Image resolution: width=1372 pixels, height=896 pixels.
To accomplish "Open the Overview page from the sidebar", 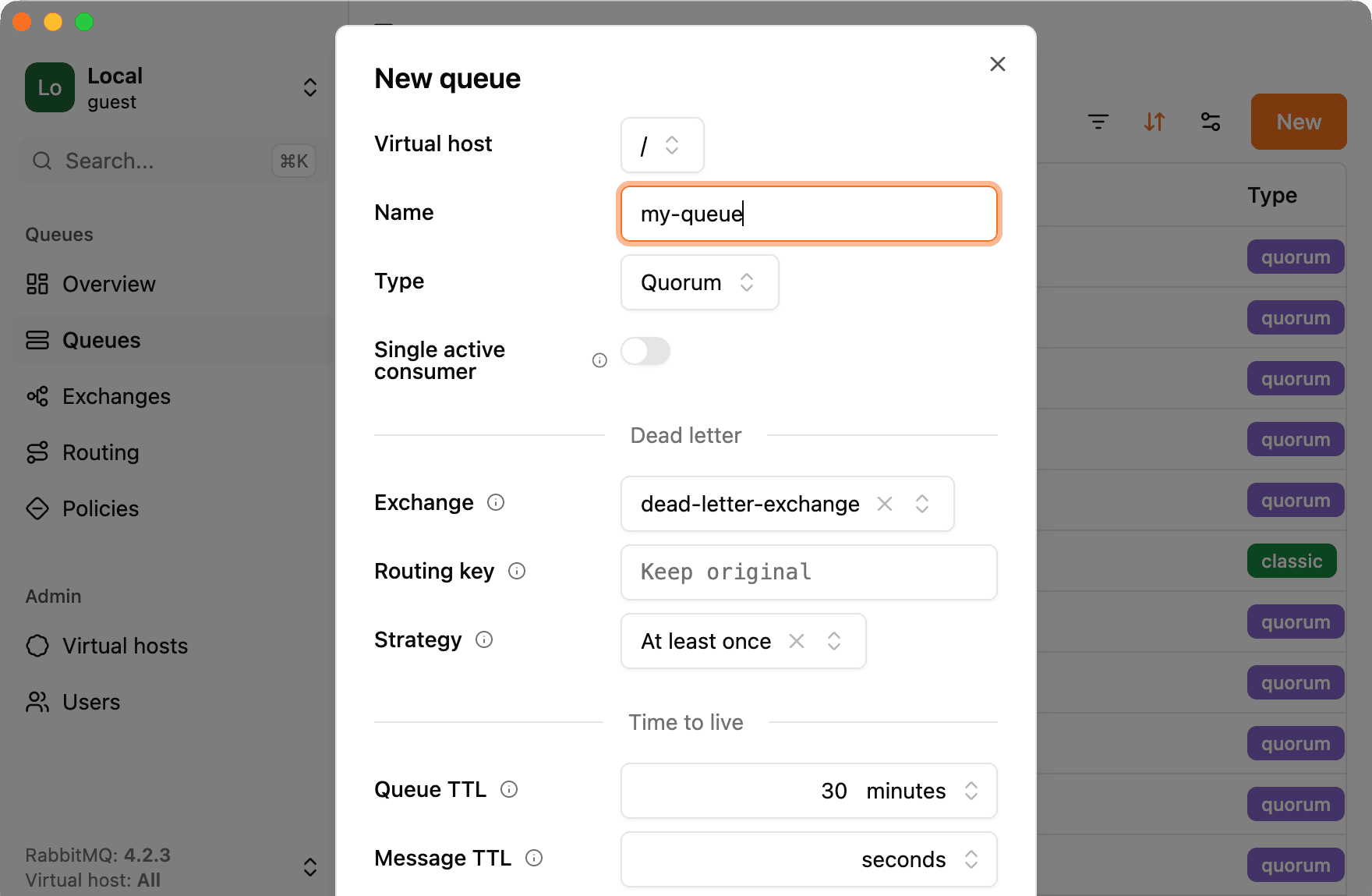I will tap(108, 284).
